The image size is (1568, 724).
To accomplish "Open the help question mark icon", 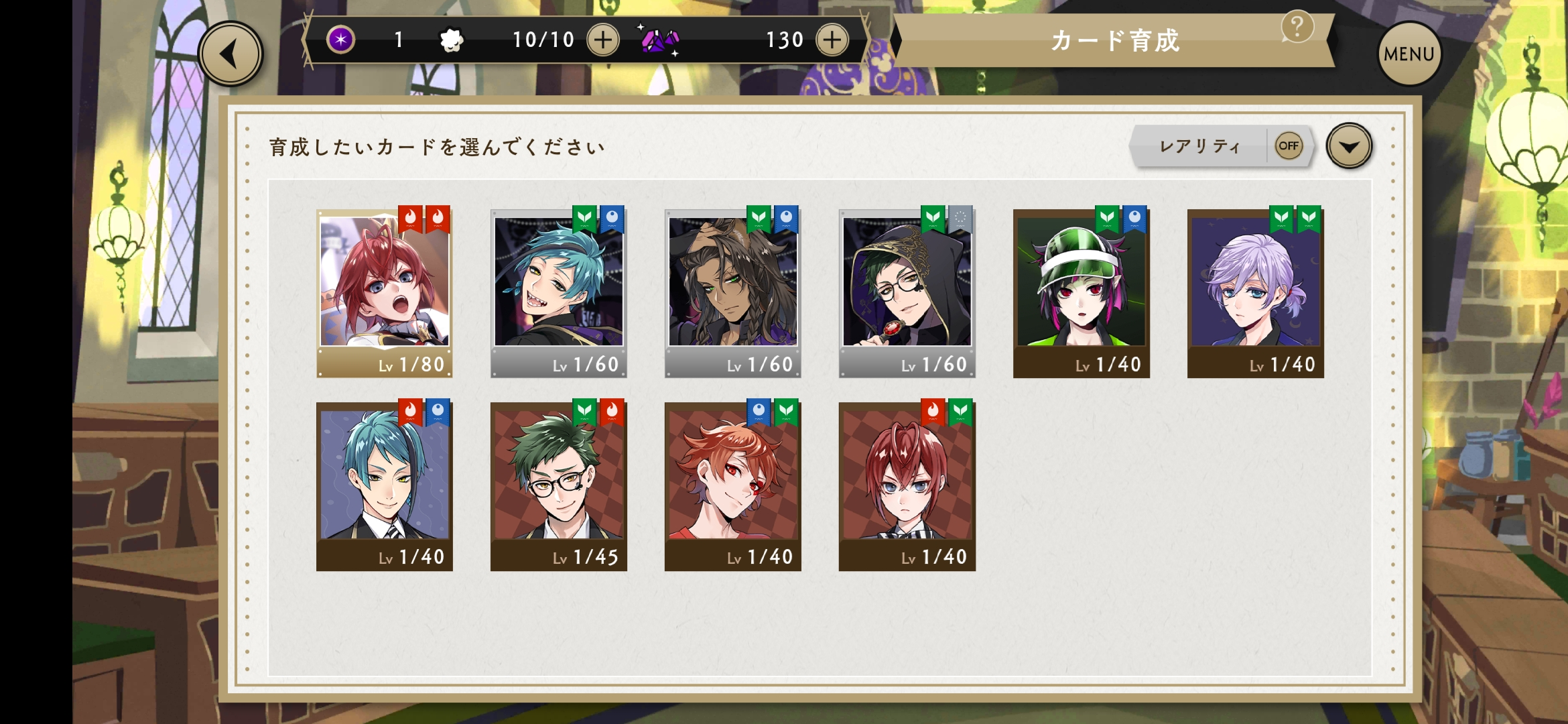I will [1297, 27].
